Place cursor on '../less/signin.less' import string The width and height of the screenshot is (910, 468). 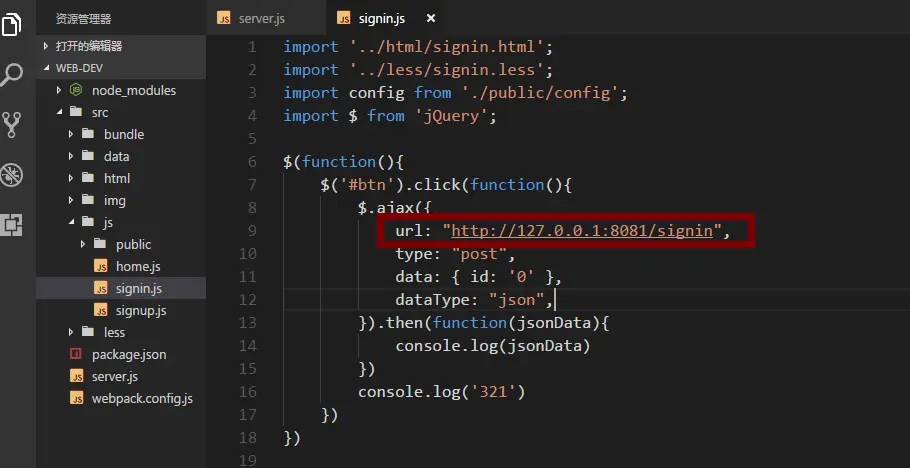point(446,70)
